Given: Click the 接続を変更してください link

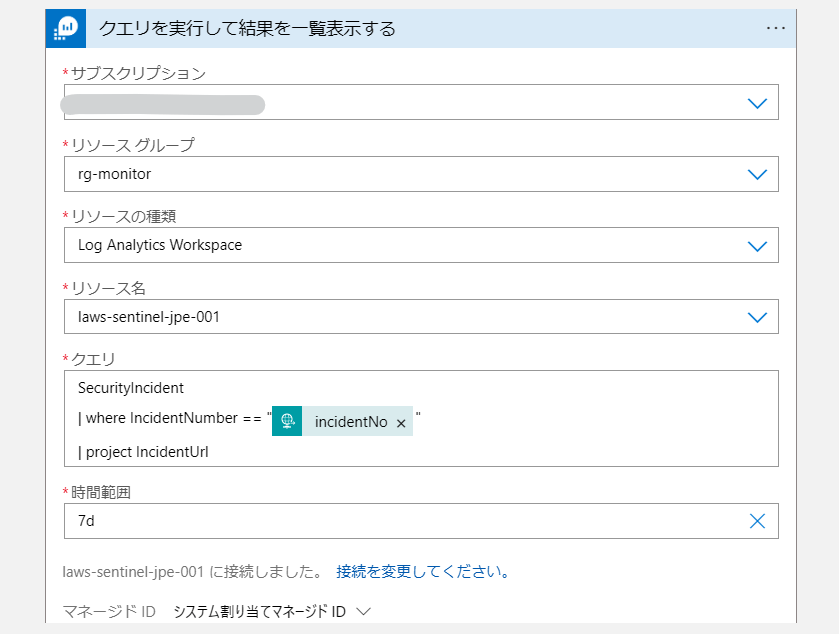Looking at the screenshot, I should pyautogui.click(x=422, y=571).
